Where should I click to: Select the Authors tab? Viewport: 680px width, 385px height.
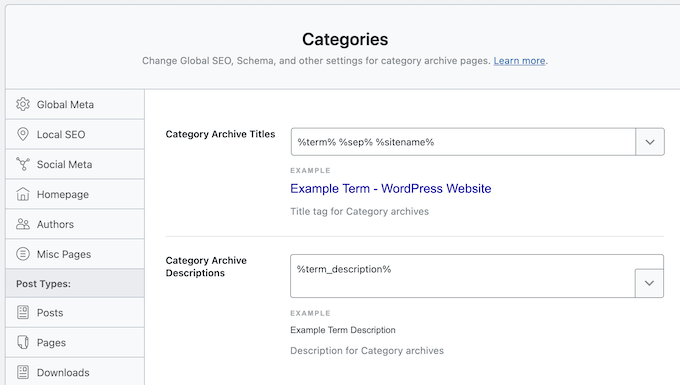(75, 224)
